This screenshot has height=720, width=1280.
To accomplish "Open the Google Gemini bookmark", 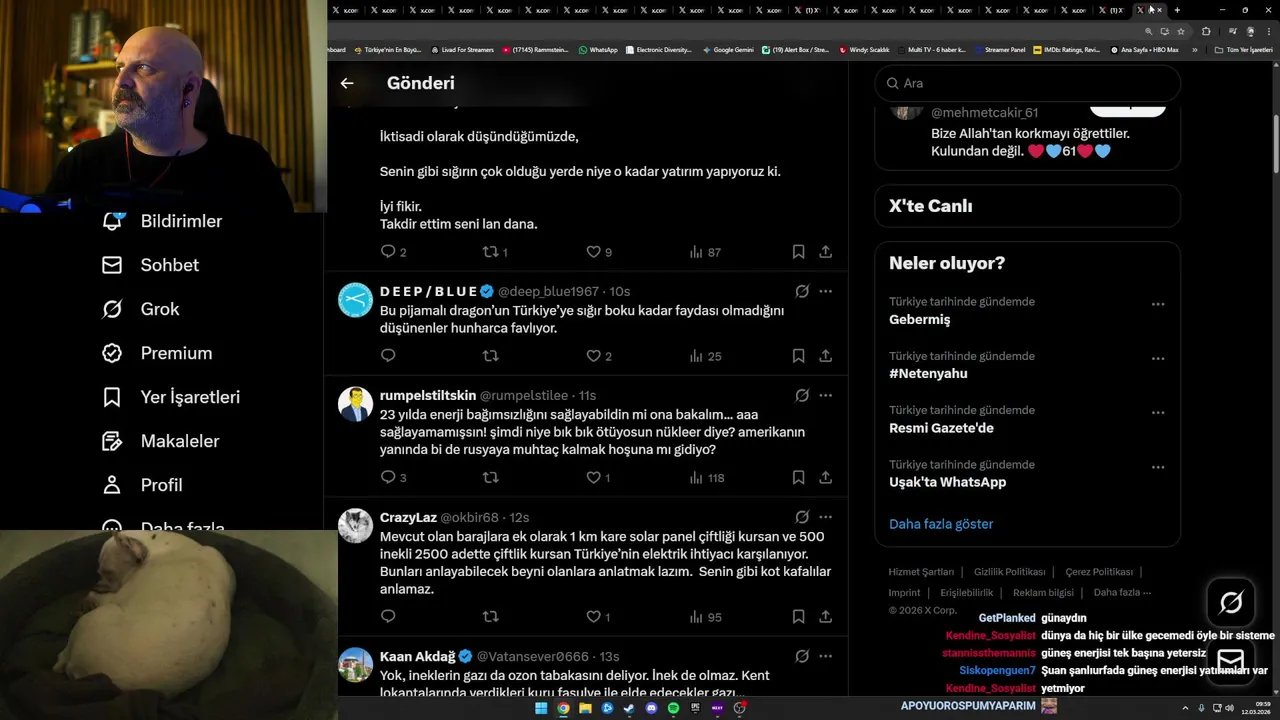I will tap(728, 49).
